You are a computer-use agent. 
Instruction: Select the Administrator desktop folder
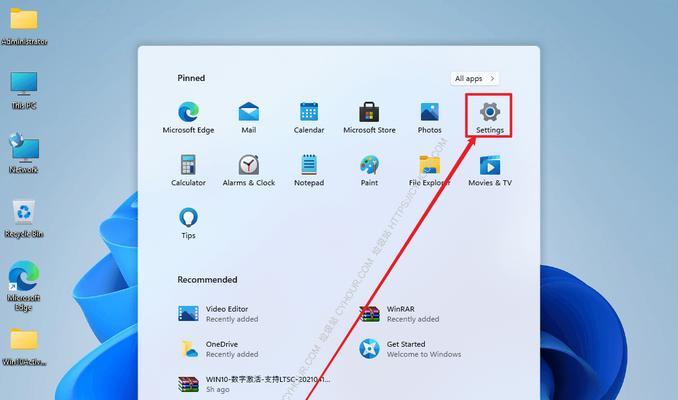pos(24,26)
